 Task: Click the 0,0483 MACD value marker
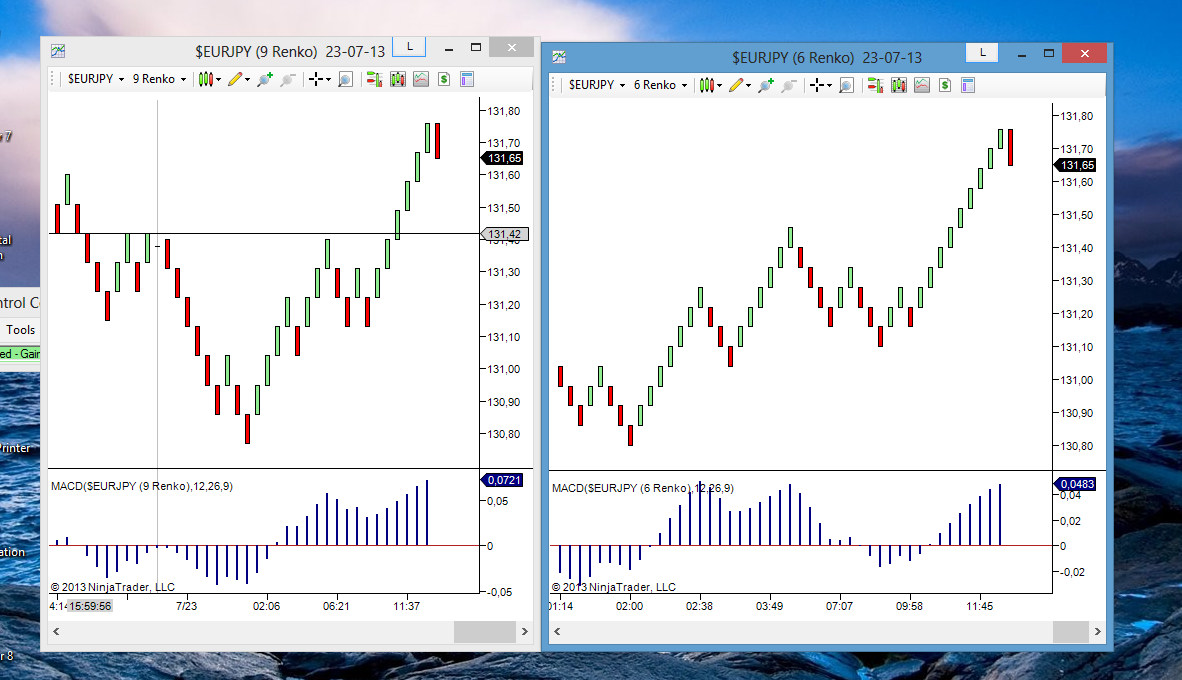click(1075, 484)
